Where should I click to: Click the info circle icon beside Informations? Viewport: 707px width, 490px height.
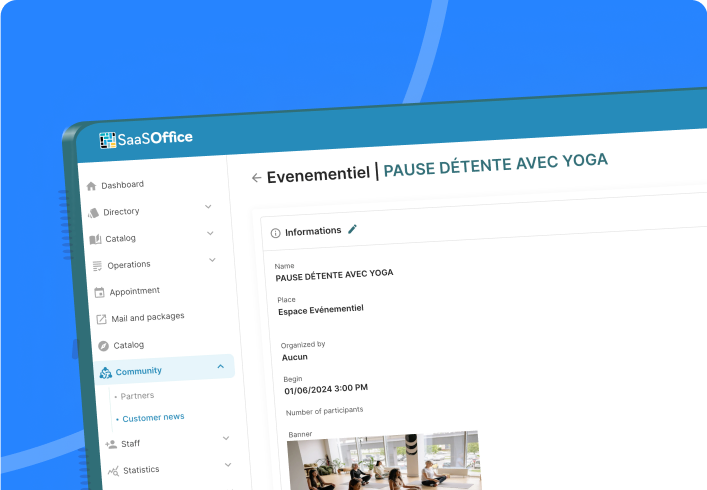pos(275,233)
